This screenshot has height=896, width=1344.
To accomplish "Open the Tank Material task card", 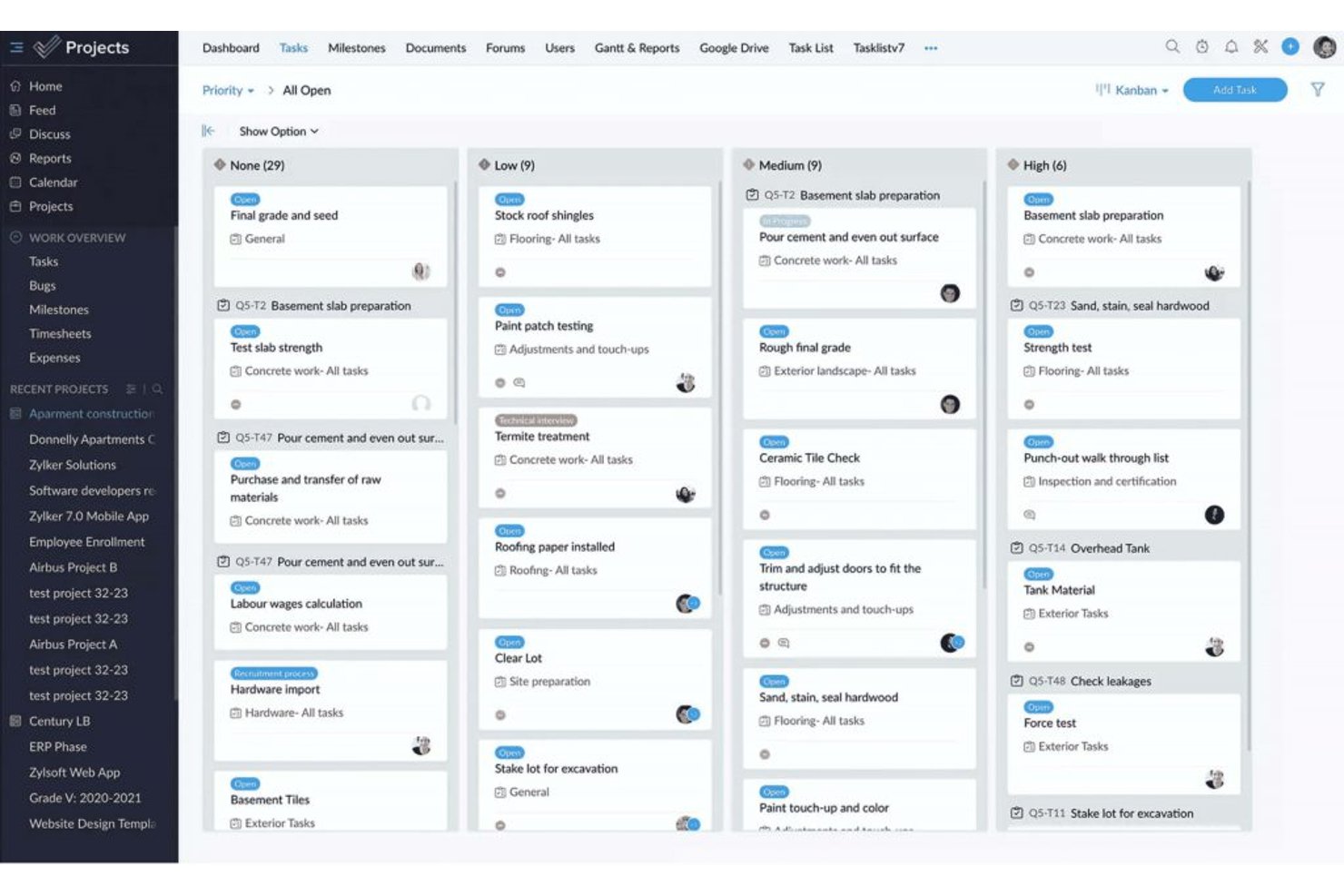I will coord(1124,611).
